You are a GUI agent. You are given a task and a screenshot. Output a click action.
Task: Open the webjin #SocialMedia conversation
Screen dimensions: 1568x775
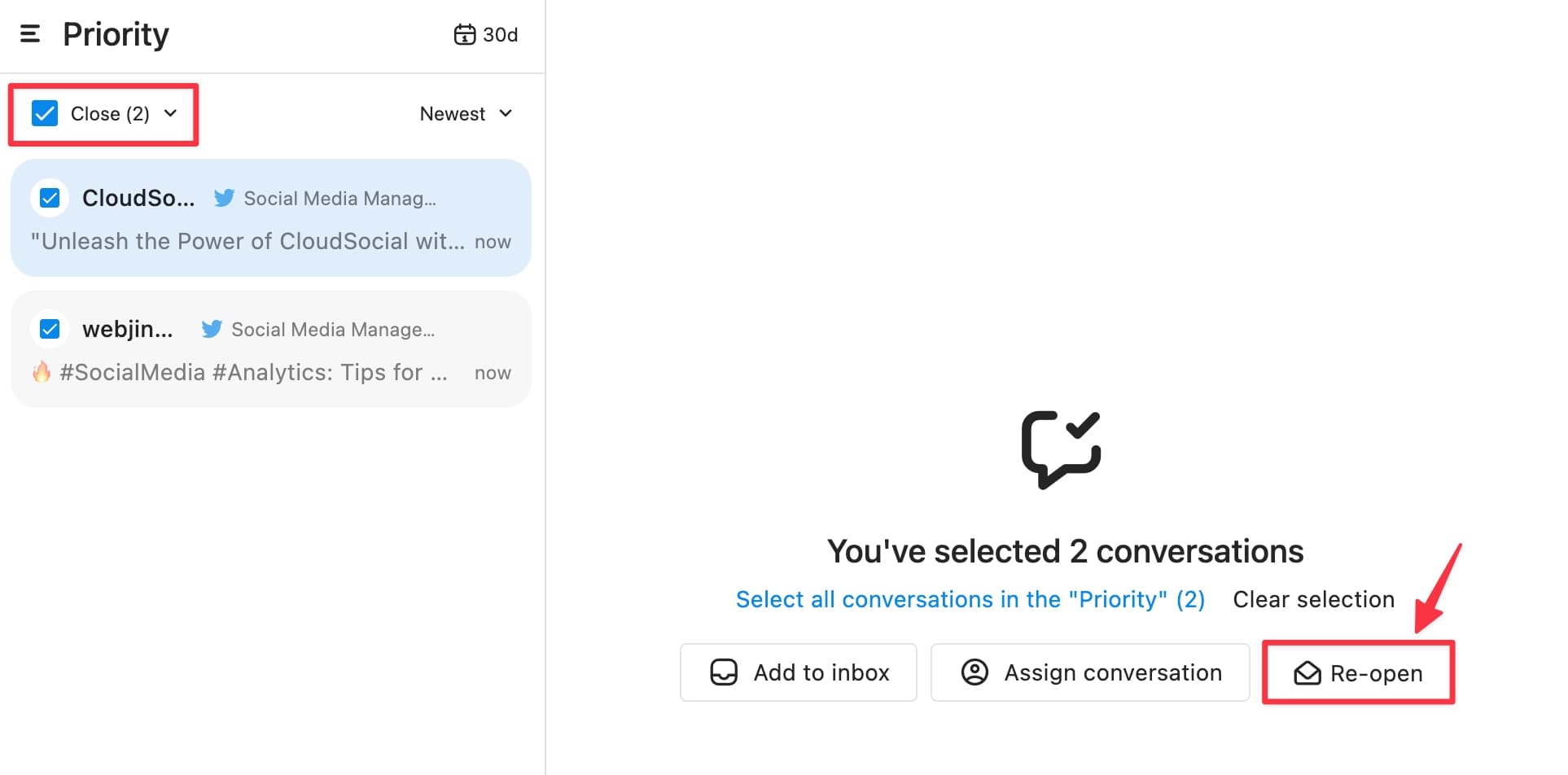(x=270, y=348)
